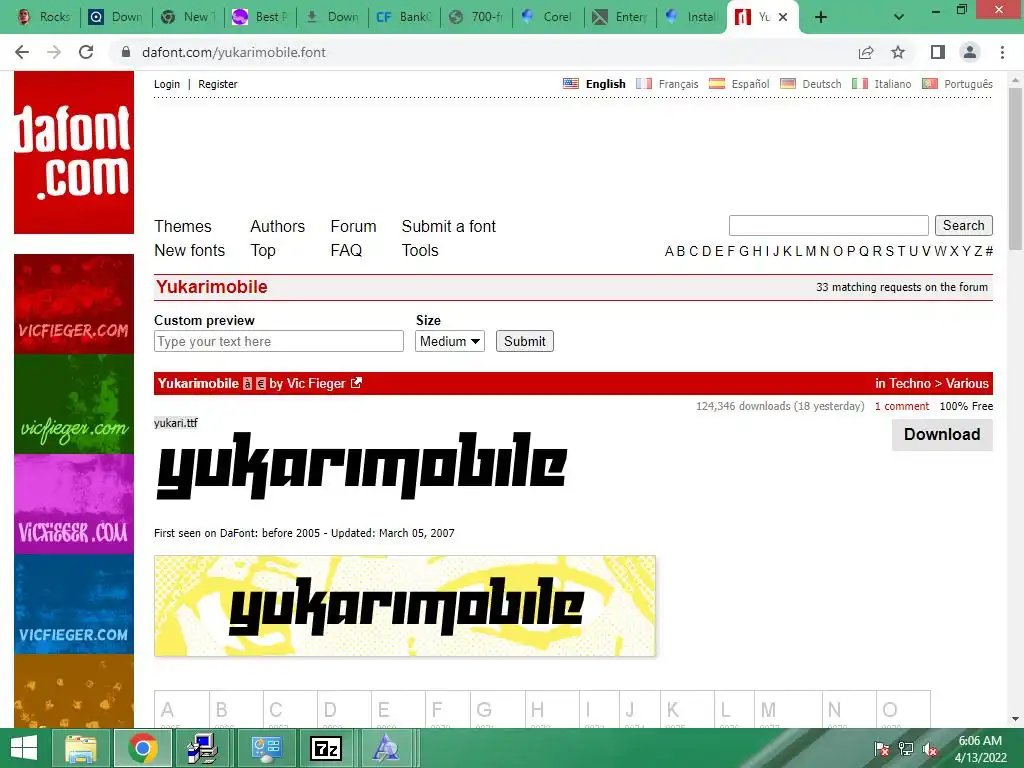The height and width of the screenshot is (768, 1024).
Task: Go back to the previous page
Action: pos(22,52)
